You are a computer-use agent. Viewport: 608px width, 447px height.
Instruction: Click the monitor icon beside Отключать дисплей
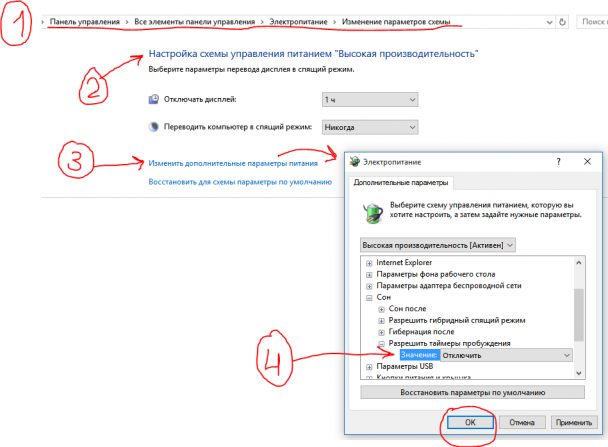coord(154,100)
